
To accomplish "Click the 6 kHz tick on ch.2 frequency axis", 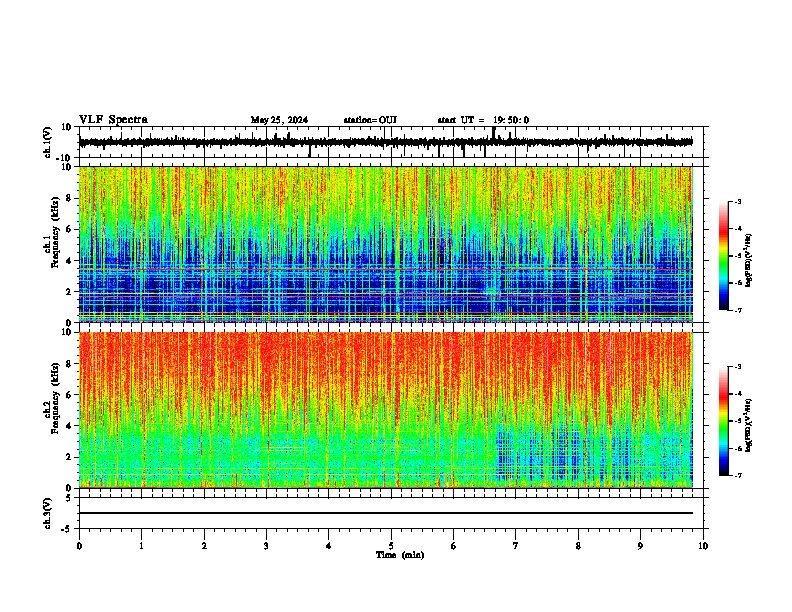I will click(x=69, y=395).
